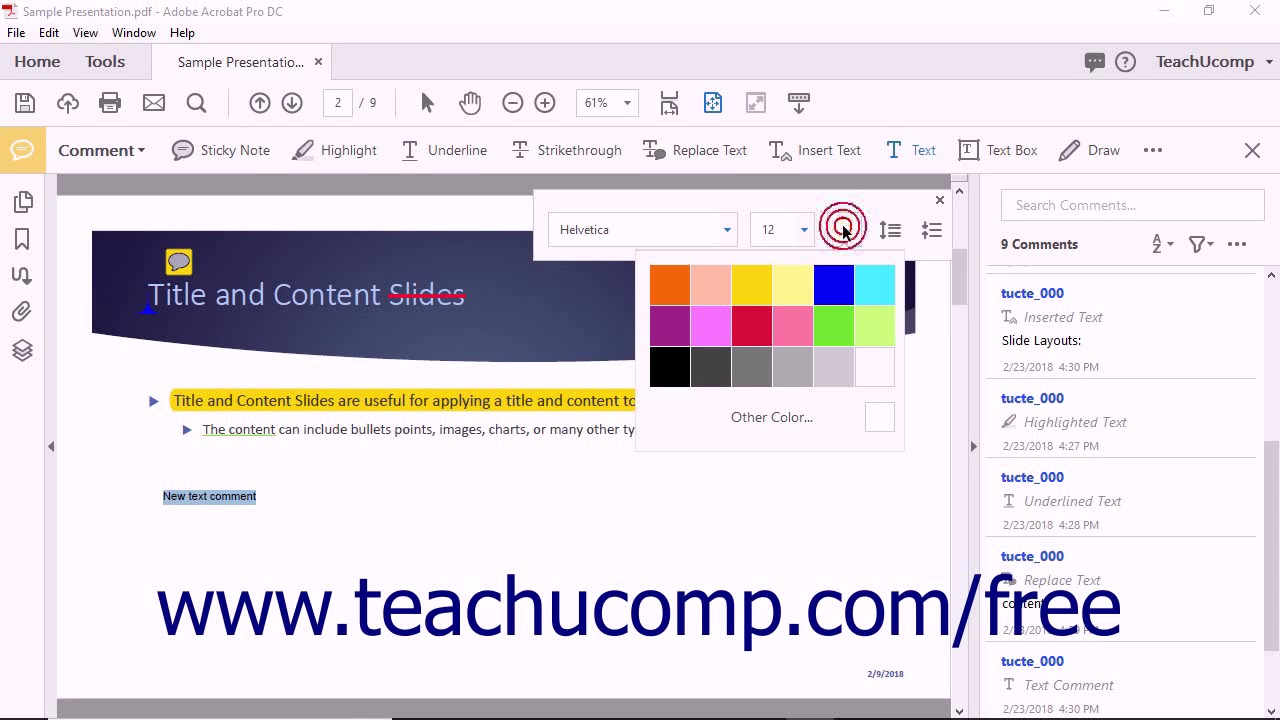
Task: Open the notifications chat icon
Action: pos(1095,62)
